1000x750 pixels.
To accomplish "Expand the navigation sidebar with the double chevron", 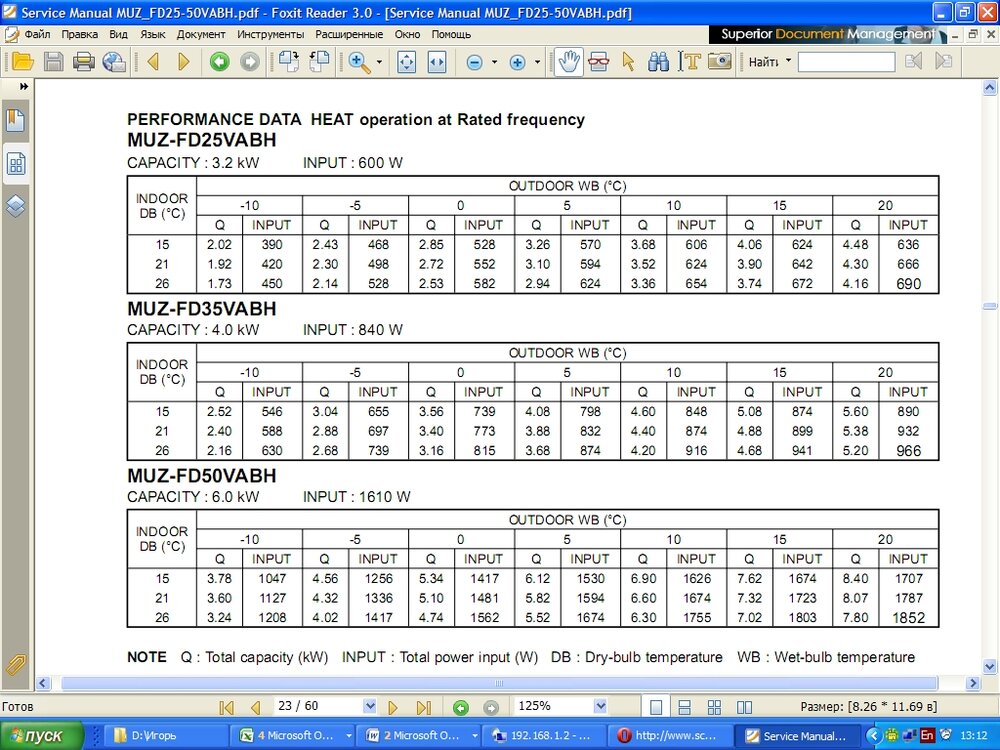I will point(24,86).
